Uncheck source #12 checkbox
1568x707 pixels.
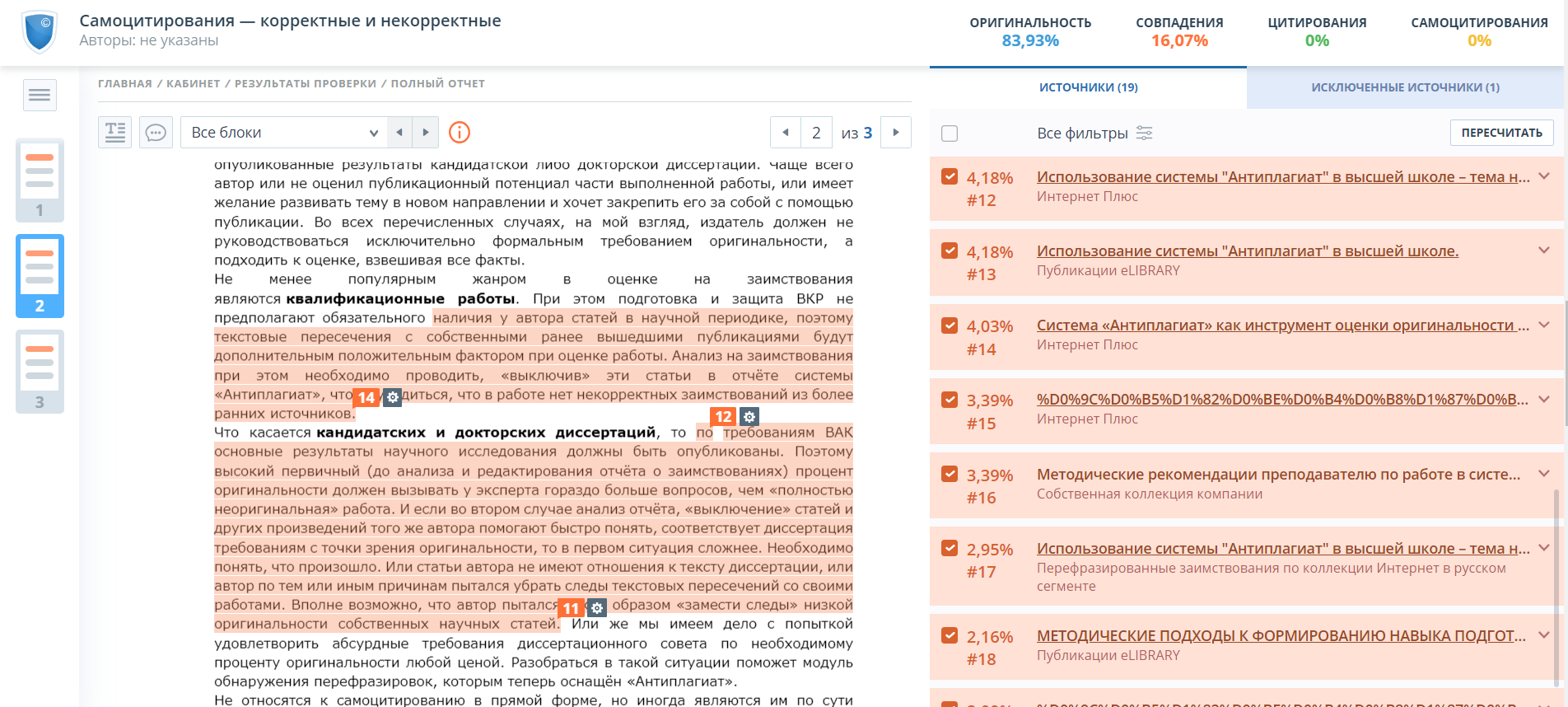click(x=950, y=177)
